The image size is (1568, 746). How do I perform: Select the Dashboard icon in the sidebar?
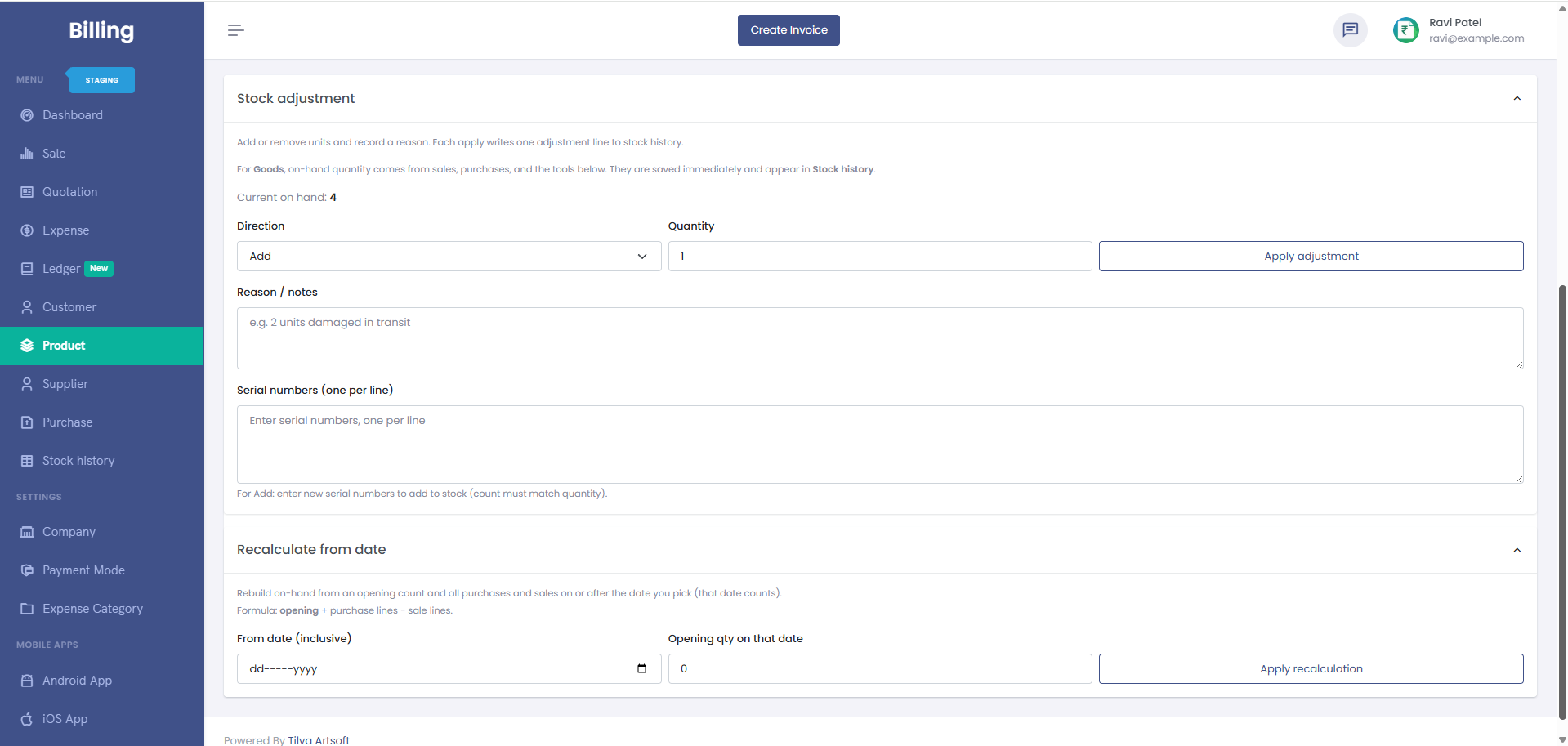(27, 114)
